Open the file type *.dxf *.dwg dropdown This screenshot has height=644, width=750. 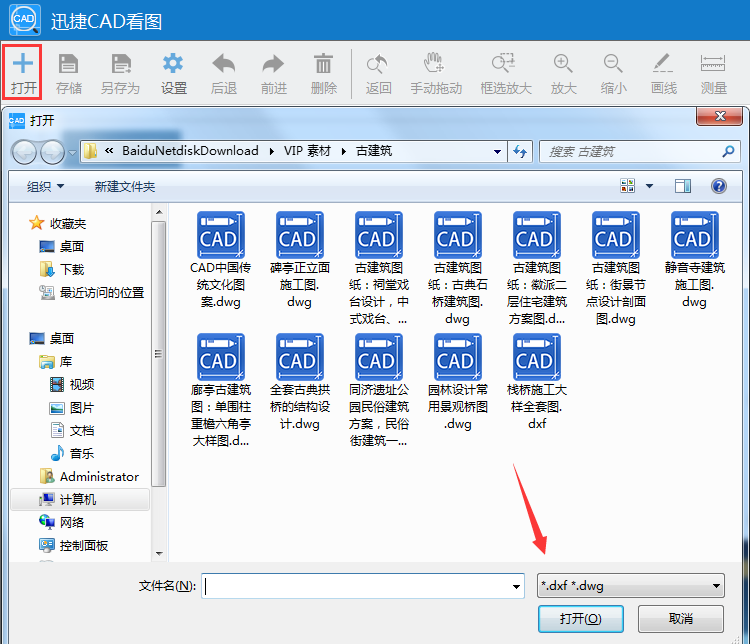[x=630, y=586]
